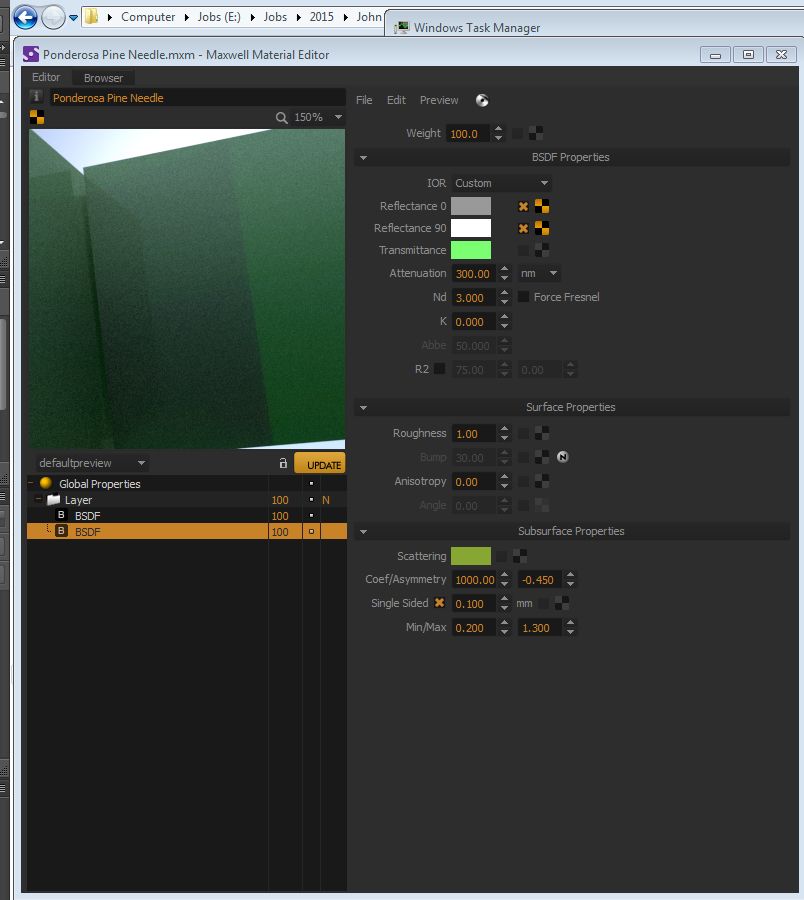
Task: Toggle the Bump normal map N icon
Action: coord(562,457)
